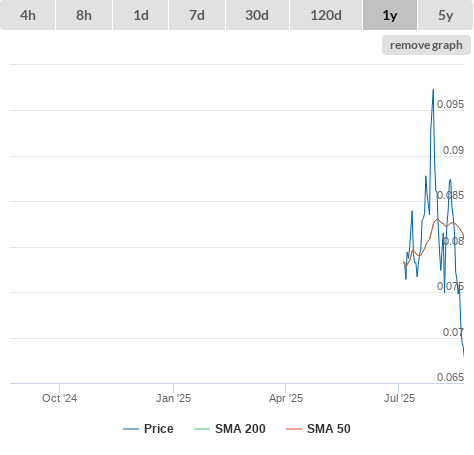Click the remove graph button
474x455 pixels.
(x=426, y=45)
